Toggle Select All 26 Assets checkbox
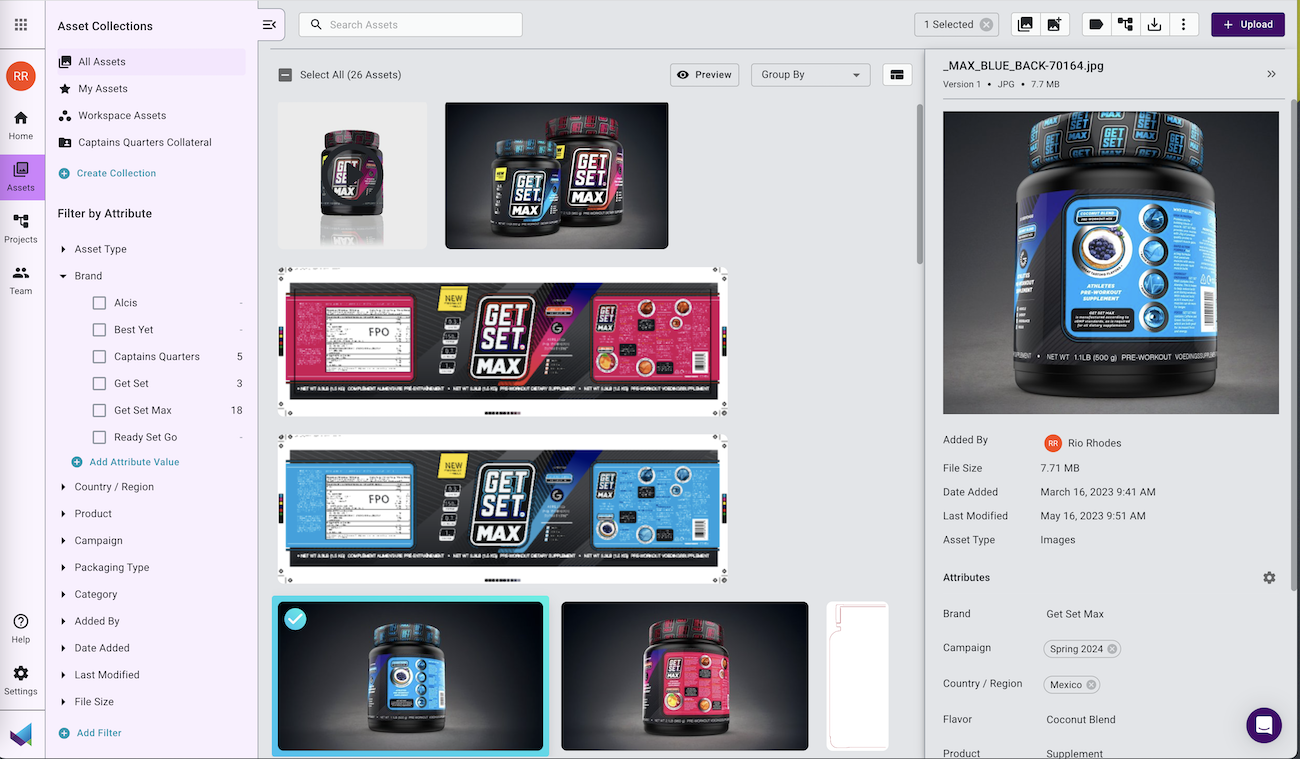 (x=285, y=75)
